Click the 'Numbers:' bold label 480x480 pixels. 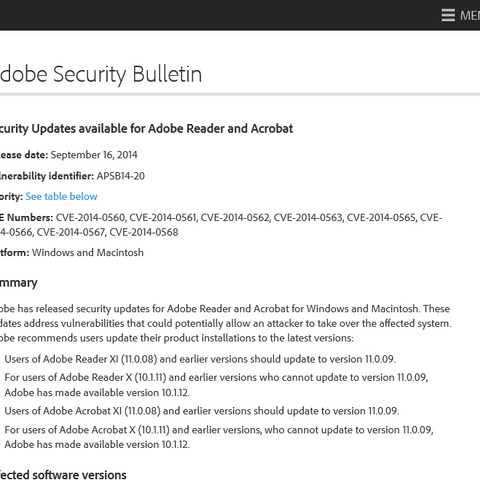30,218
